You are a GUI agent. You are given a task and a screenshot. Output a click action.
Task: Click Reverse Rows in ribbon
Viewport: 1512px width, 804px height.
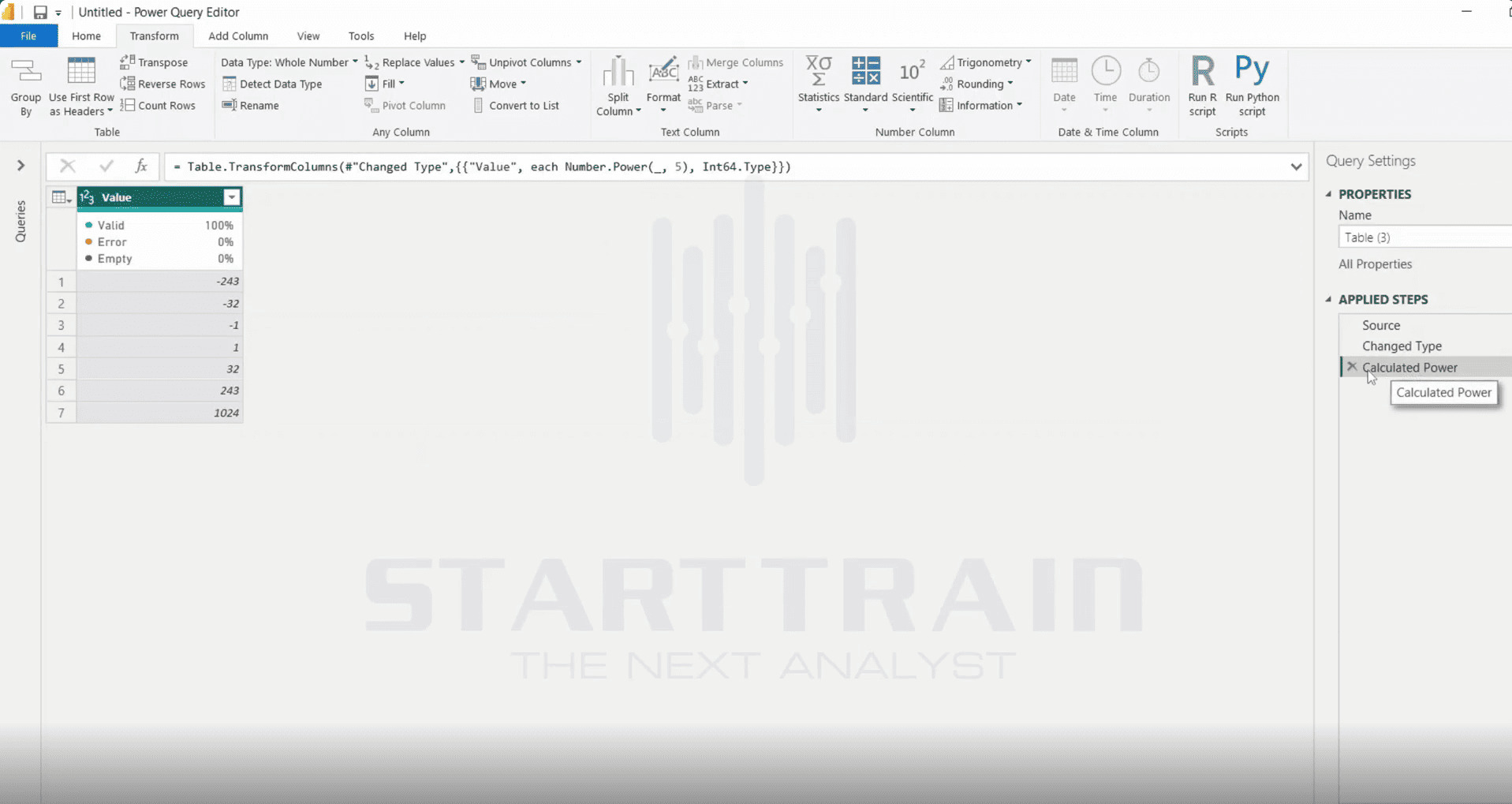[x=162, y=84]
